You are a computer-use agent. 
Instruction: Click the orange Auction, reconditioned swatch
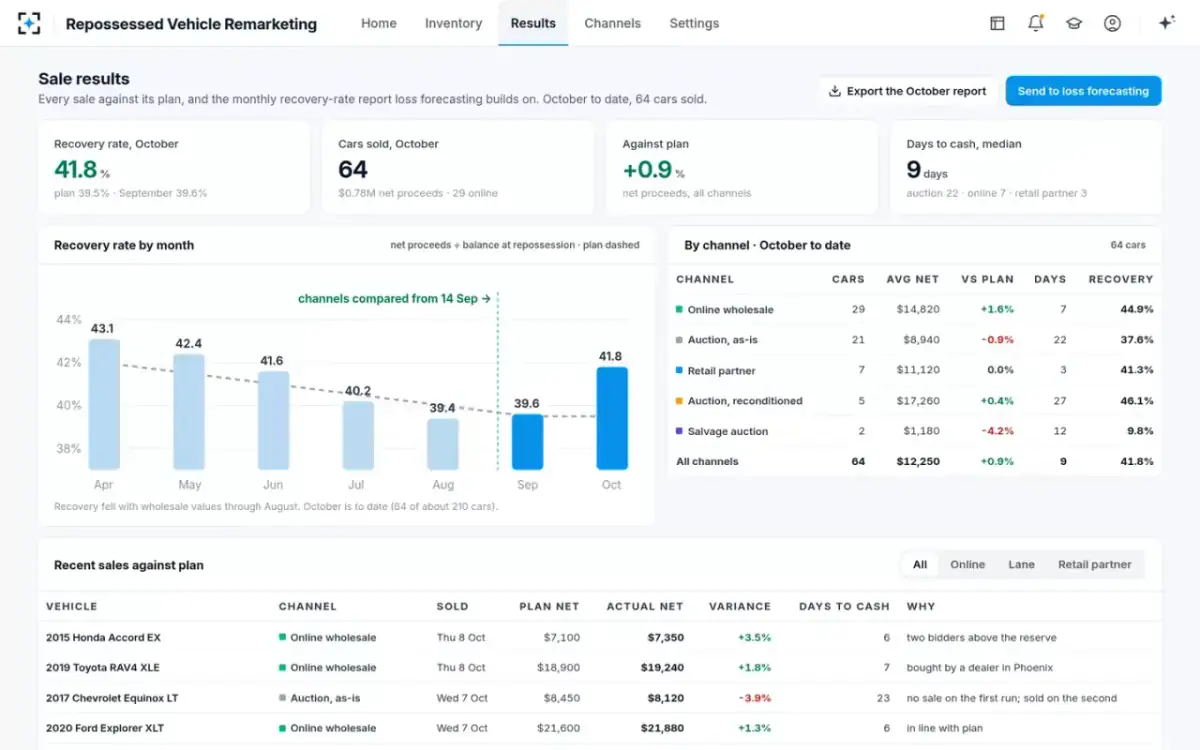[x=679, y=401]
